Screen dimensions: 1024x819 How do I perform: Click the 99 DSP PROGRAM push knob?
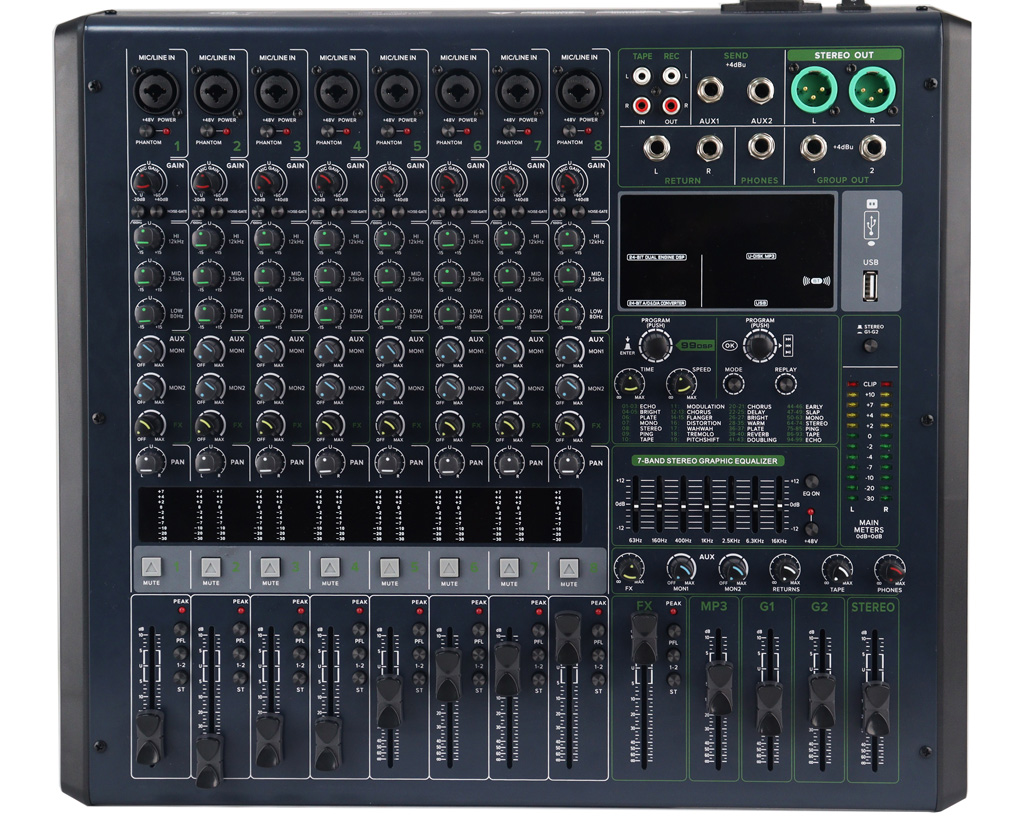tap(655, 344)
